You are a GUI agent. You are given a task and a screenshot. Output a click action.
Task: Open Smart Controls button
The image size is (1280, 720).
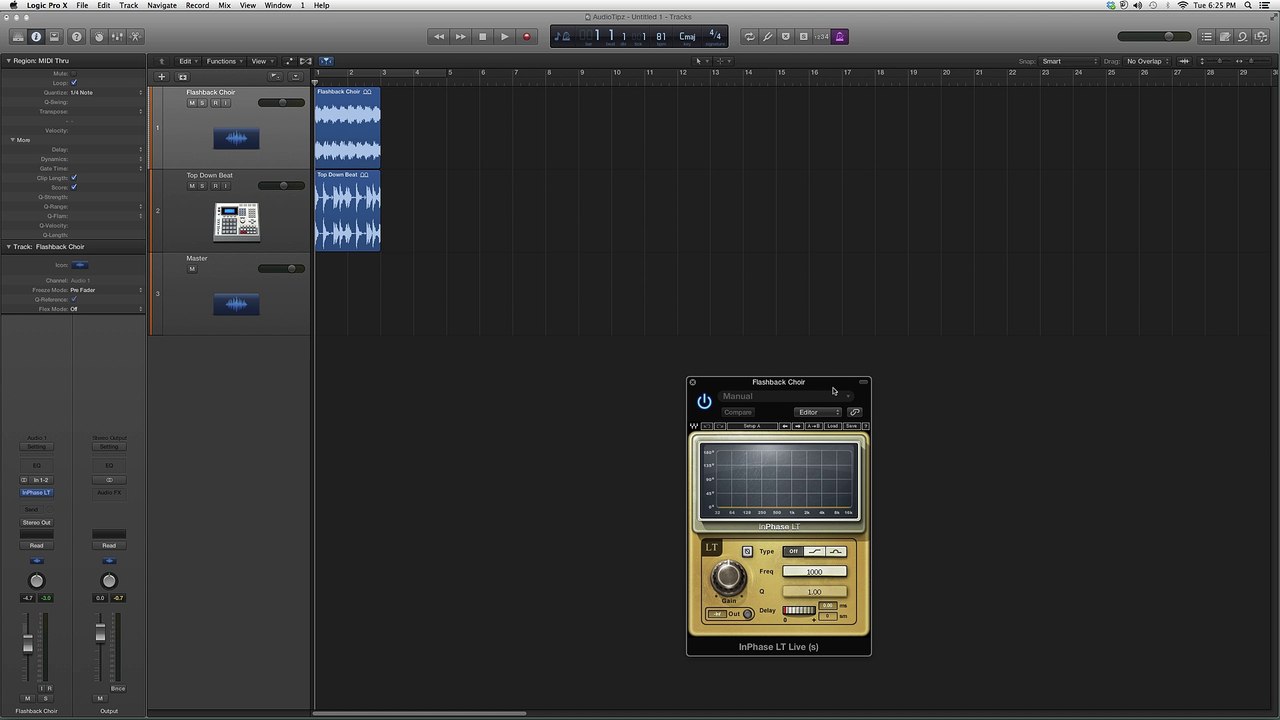(98, 37)
